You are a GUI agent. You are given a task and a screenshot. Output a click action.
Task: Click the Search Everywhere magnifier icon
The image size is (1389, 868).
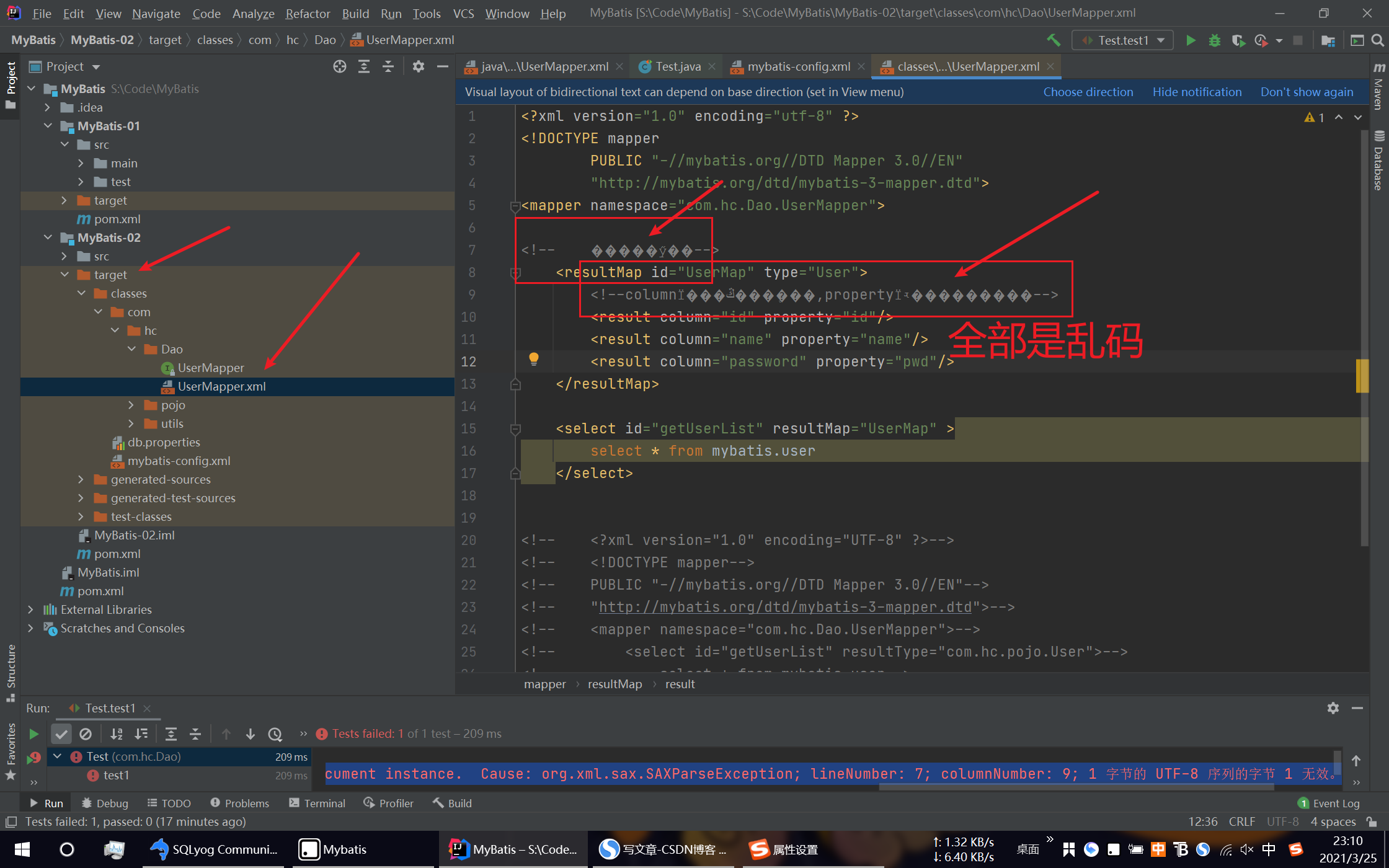click(x=1377, y=40)
